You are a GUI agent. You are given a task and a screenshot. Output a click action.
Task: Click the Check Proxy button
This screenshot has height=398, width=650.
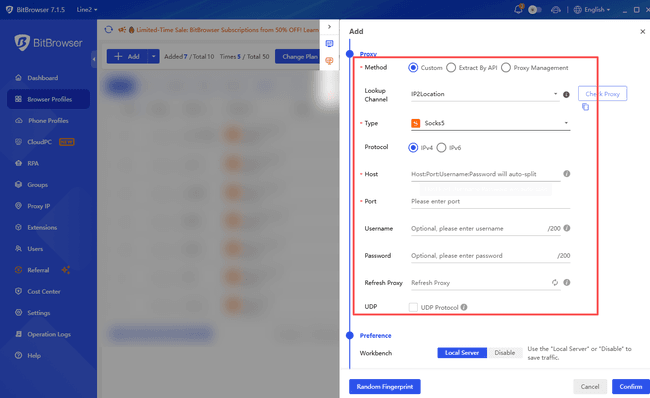[x=602, y=94]
